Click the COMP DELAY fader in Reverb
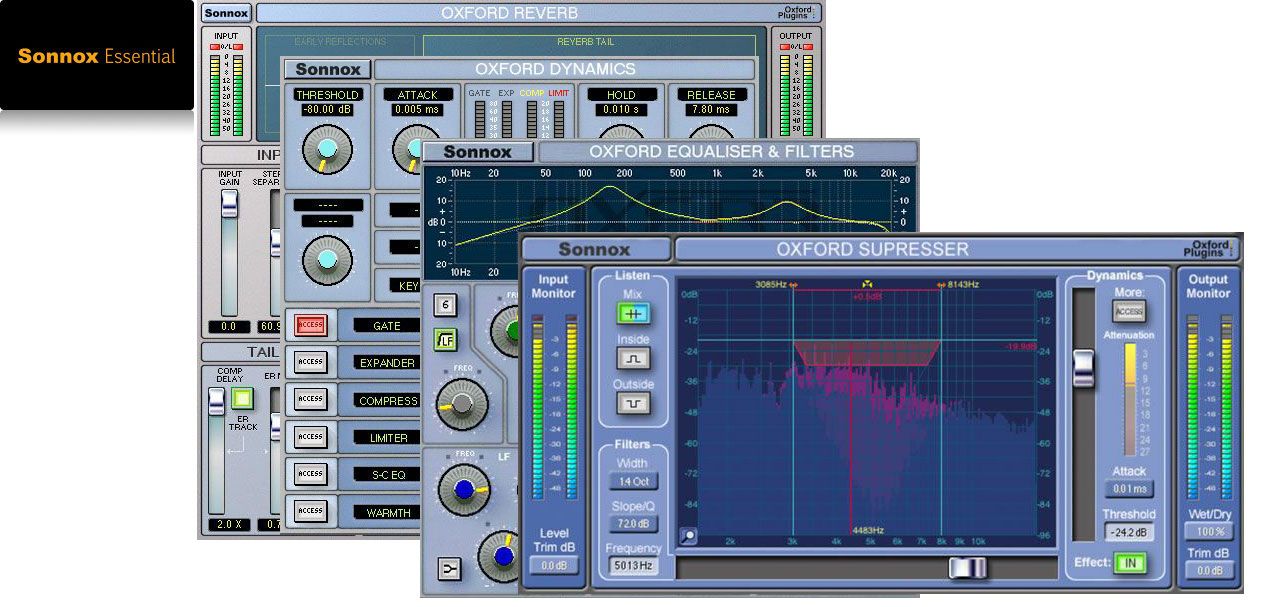This screenshot has width=1274, height=607. 217,402
